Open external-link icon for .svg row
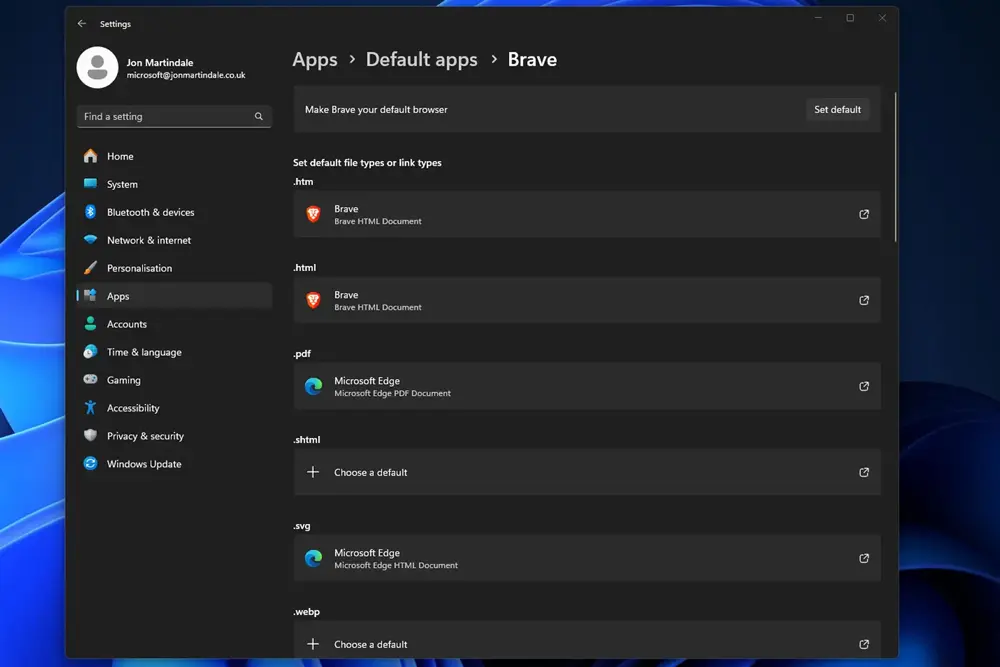The height and width of the screenshot is (667, 1000). pyautogui.click(x=864, y=559)
